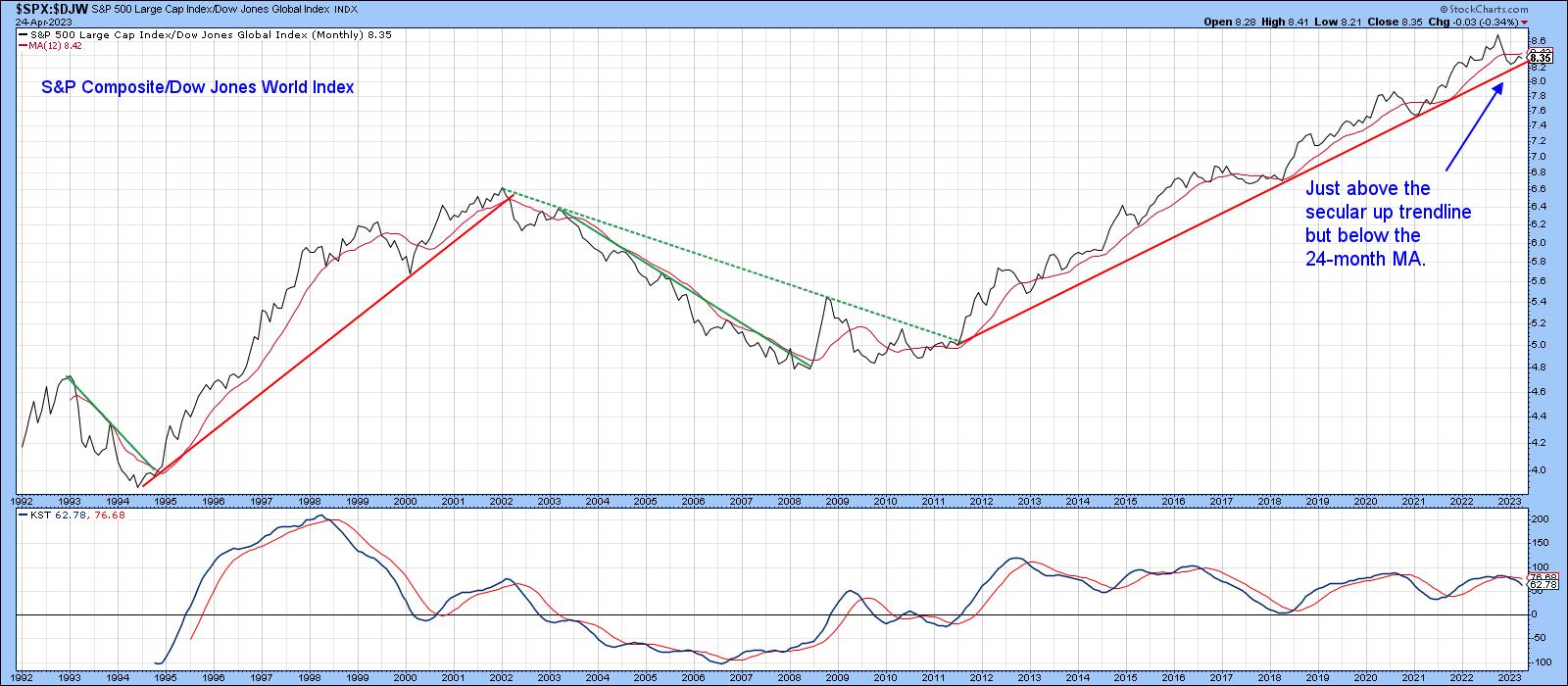Image resolution: width=1568 pixels, height=686 pixels.
Task: Click year 2023 on the bottom KST time axis
Action: [x=1510, y=677]
